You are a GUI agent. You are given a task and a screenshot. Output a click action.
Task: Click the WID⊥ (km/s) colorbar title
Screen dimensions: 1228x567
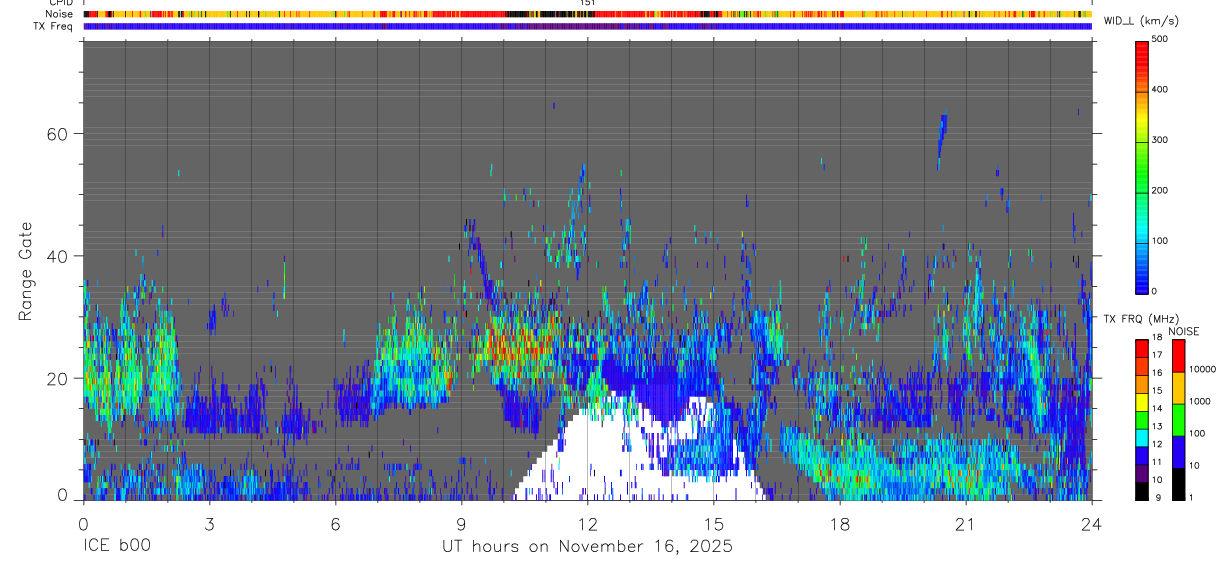1143,21
